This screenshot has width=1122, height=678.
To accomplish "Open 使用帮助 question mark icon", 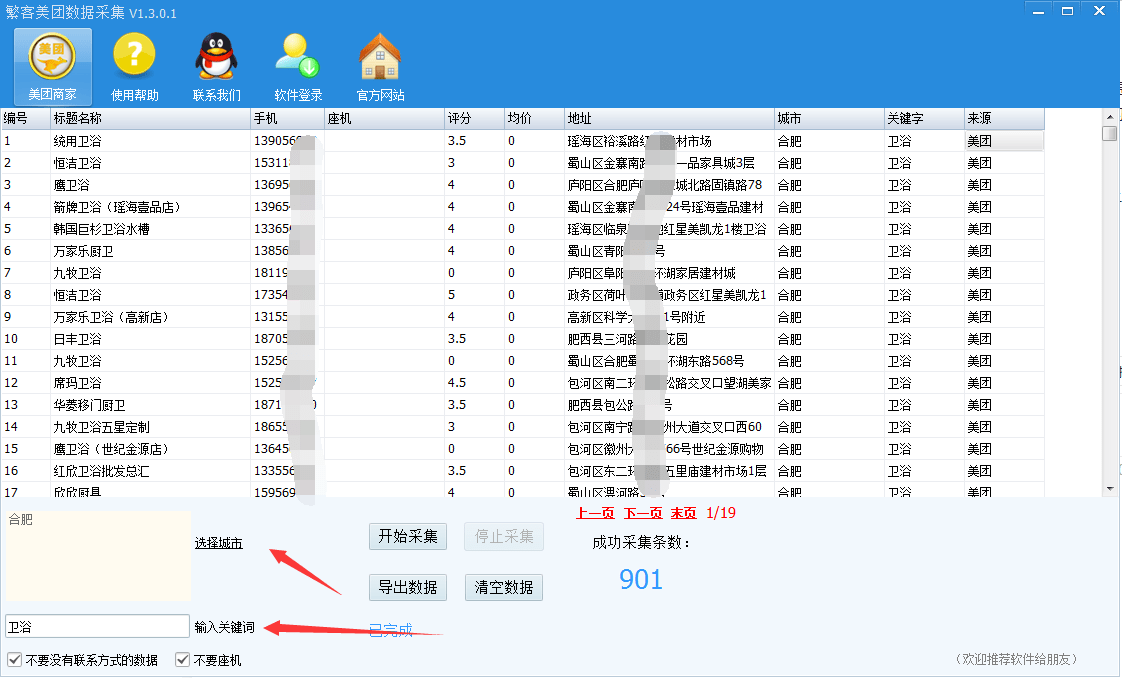I will [x=135, y=67].
